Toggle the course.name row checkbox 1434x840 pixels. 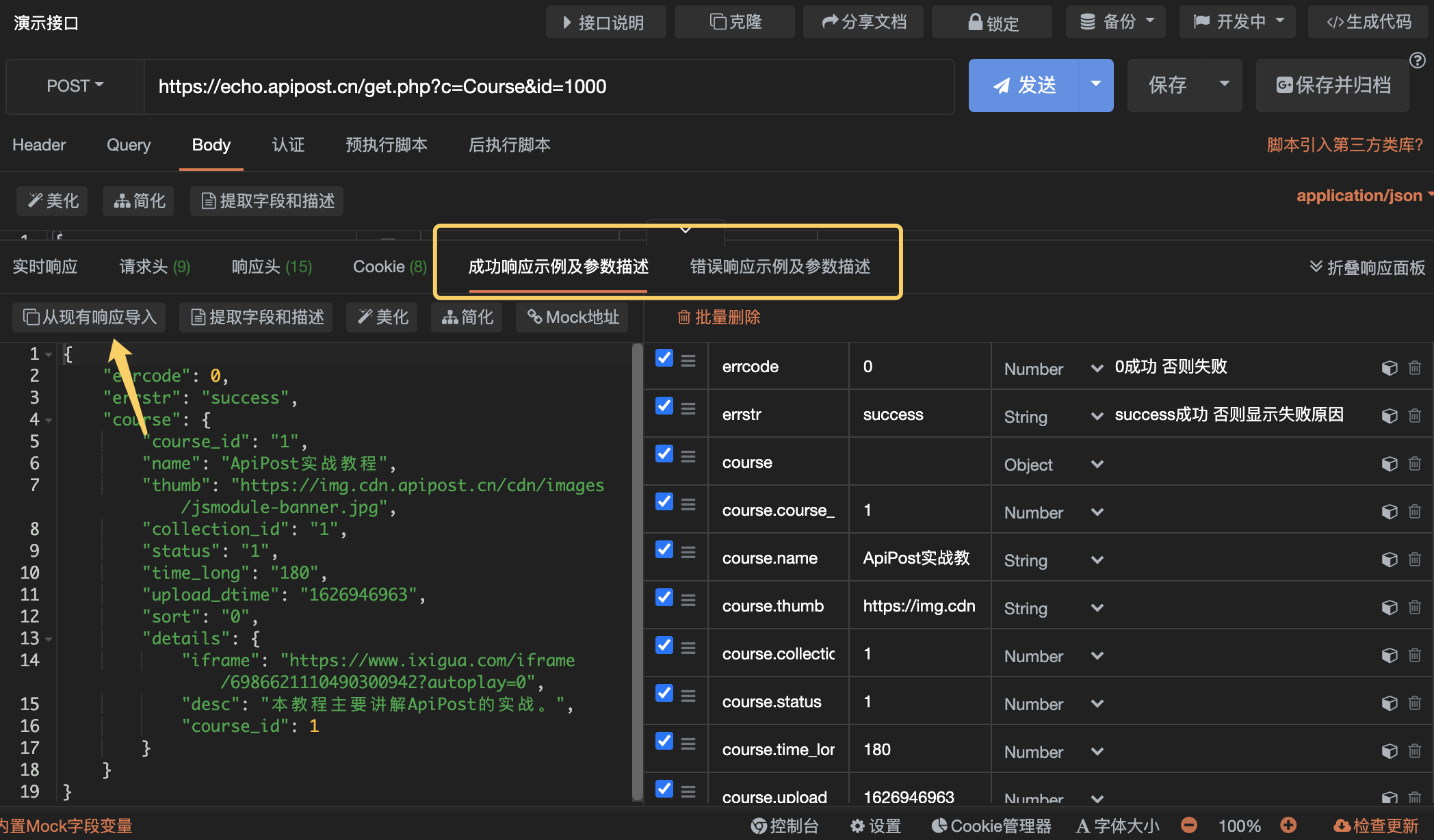(664, 549)
